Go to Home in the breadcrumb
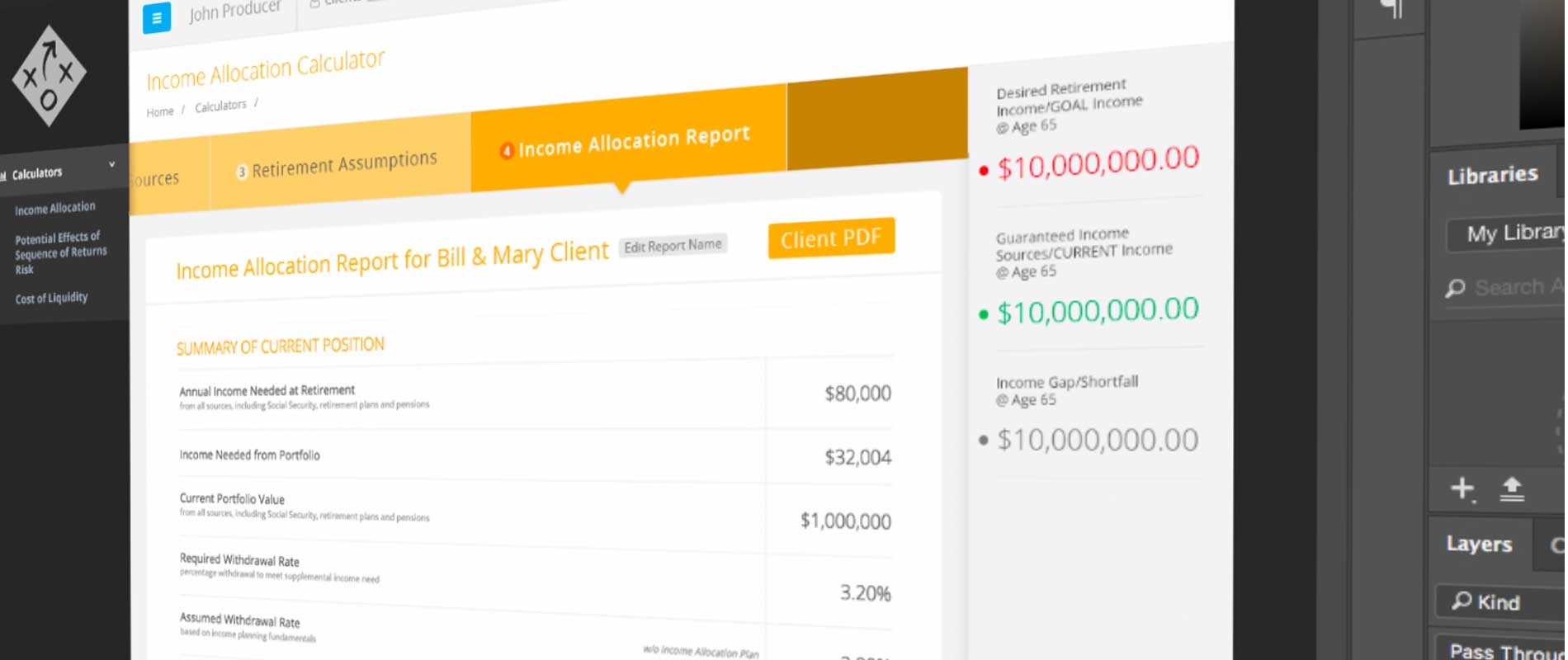The width and height of the screenshot is (1568, 660). click(159, 111)
